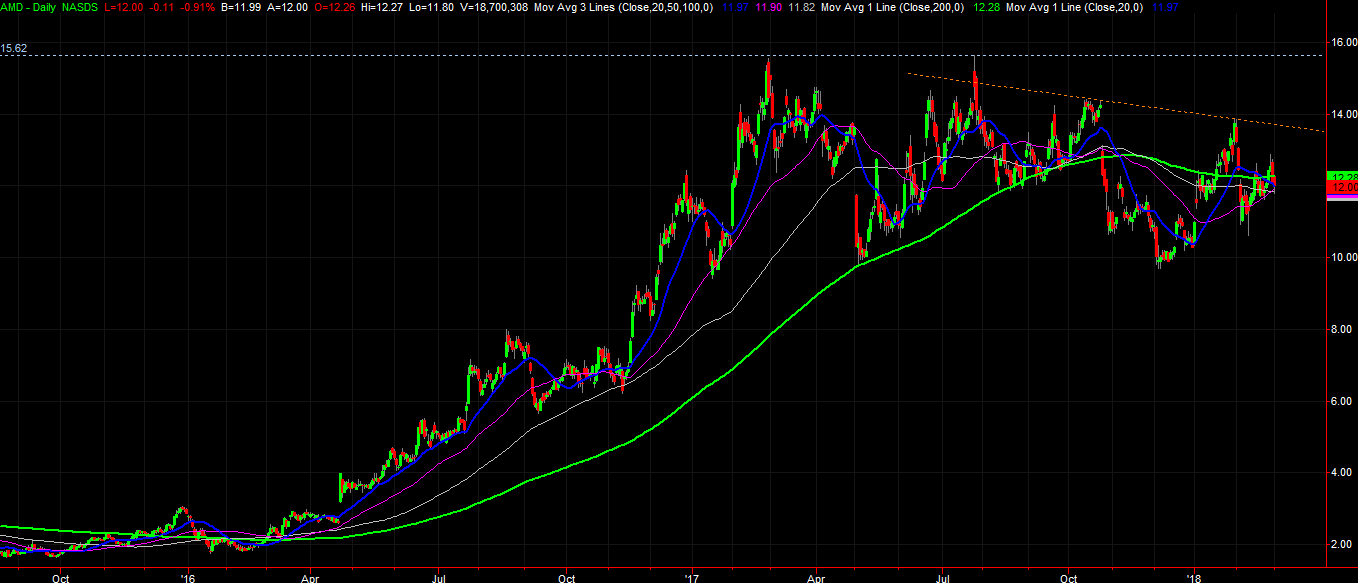This screenshot has width=1358, height=583.
Task: Click the B=11.99 bid value
Action: click(x=240, y=7)
